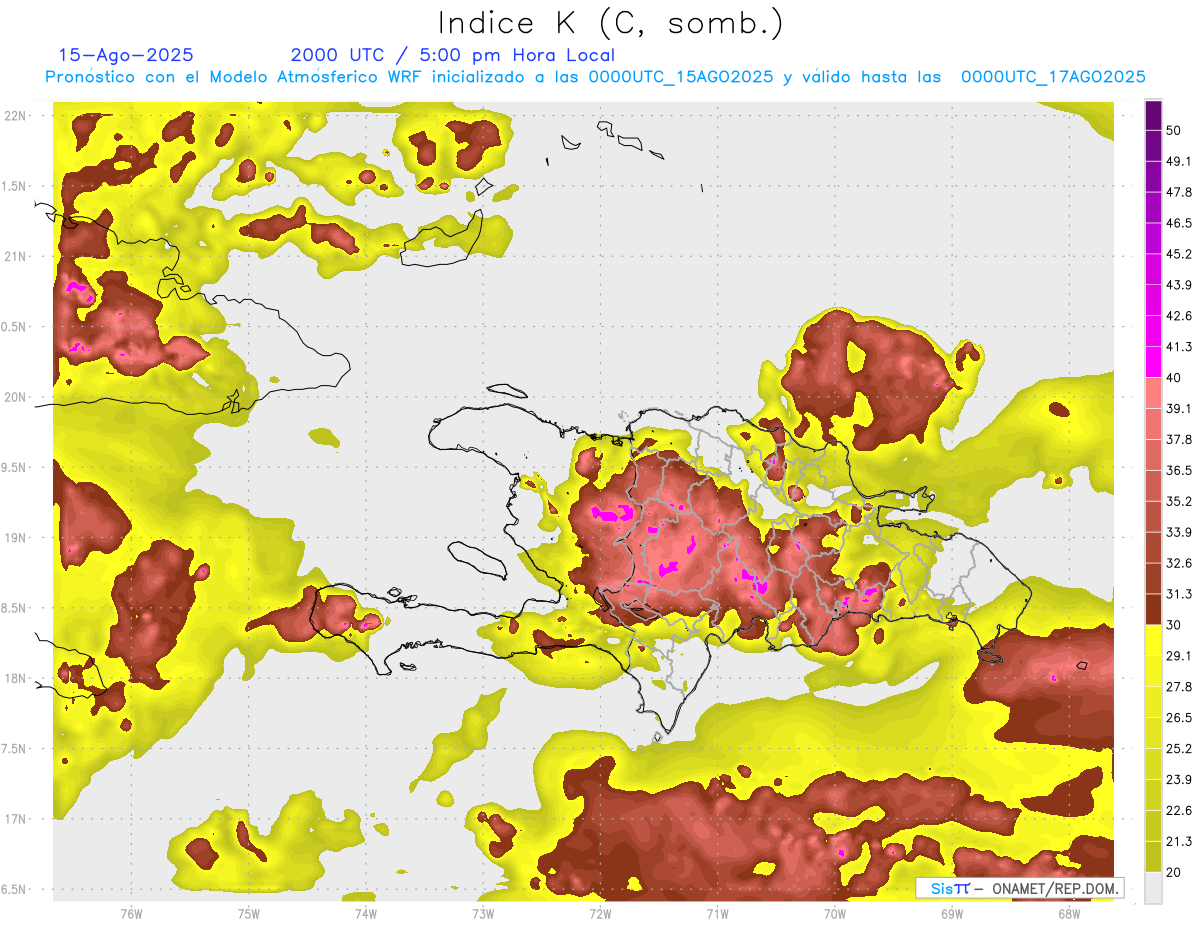Select the colorbar value "46.5"
Image resolution: width=1200 pixels, height=927 pixels.
pyautogui.click(x=1178, y=223)
